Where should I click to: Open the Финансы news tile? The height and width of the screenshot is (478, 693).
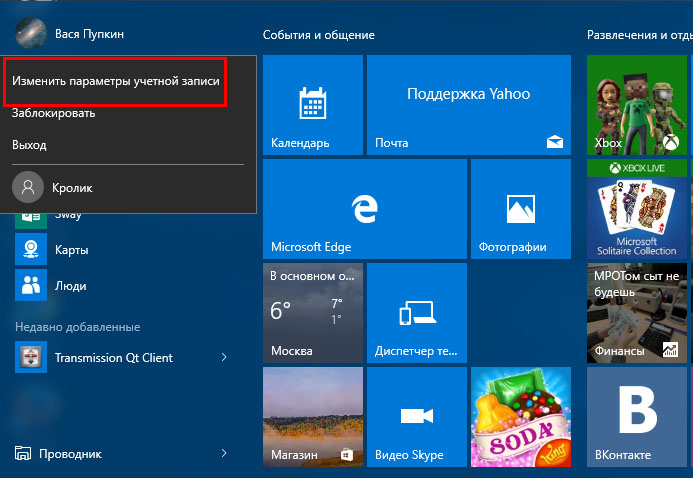click(x=637, y=313)
